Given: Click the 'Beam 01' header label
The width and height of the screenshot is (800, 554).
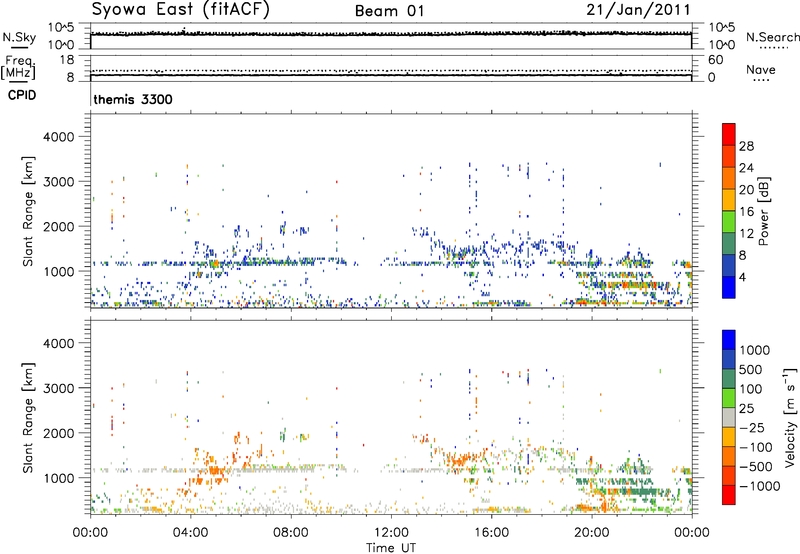Looking at the screenshot, I should [x=389, y=11].
